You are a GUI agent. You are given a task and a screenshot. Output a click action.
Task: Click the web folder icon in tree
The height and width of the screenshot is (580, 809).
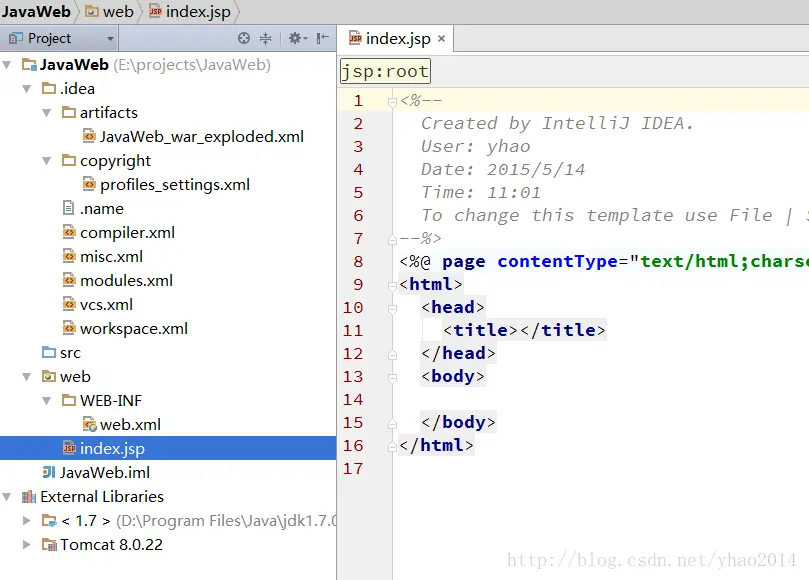[49, 376]
